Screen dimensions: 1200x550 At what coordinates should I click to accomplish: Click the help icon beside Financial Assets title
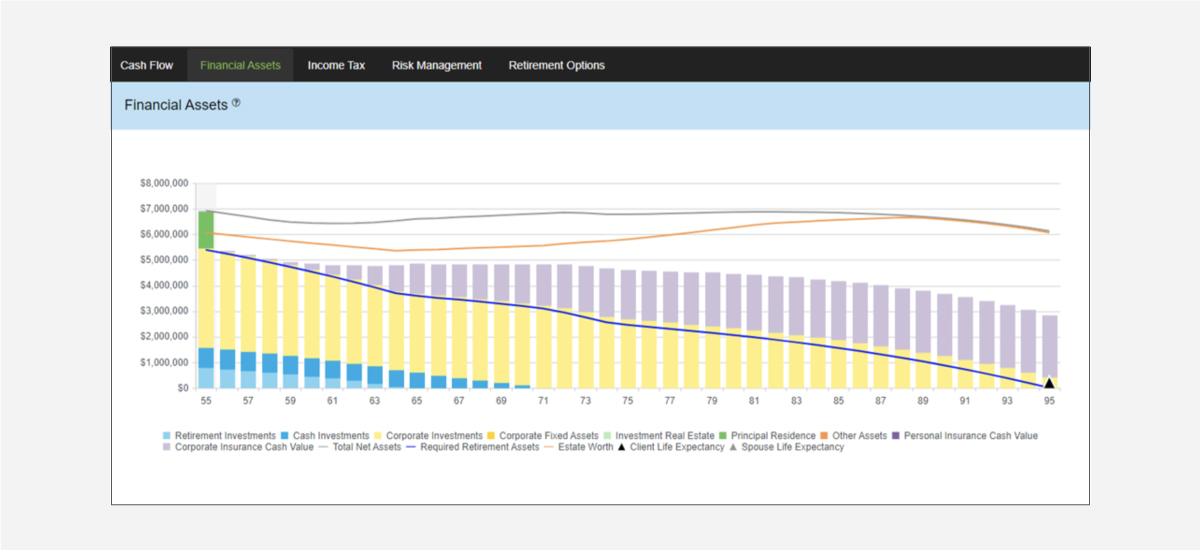[236, 103]
